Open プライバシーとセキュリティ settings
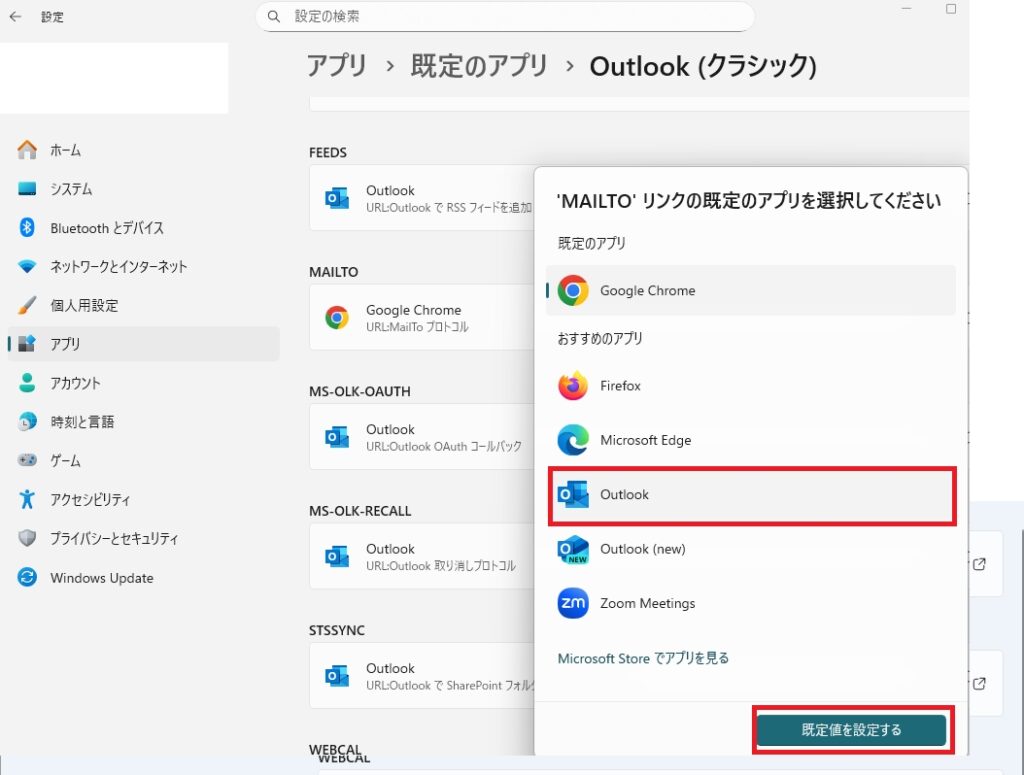The height and width of the screenshot is (775, 1024). point(114,539)
